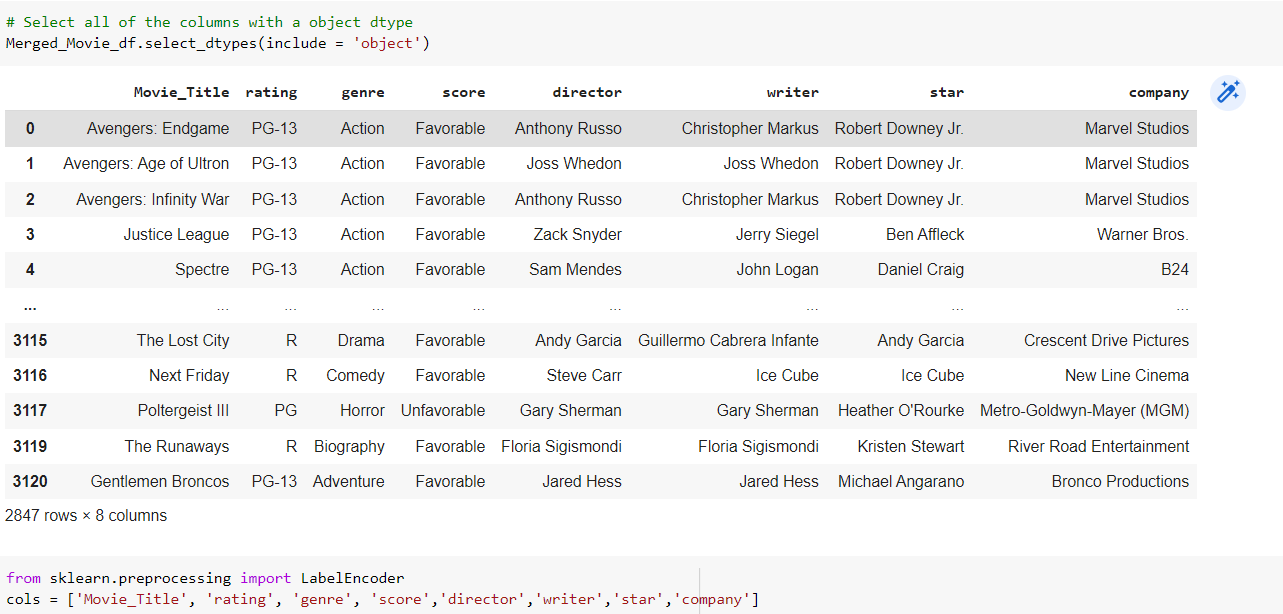Click the Comedy genre cell
This screenshot has width=1283, height=614.
(x=355, y=375)
